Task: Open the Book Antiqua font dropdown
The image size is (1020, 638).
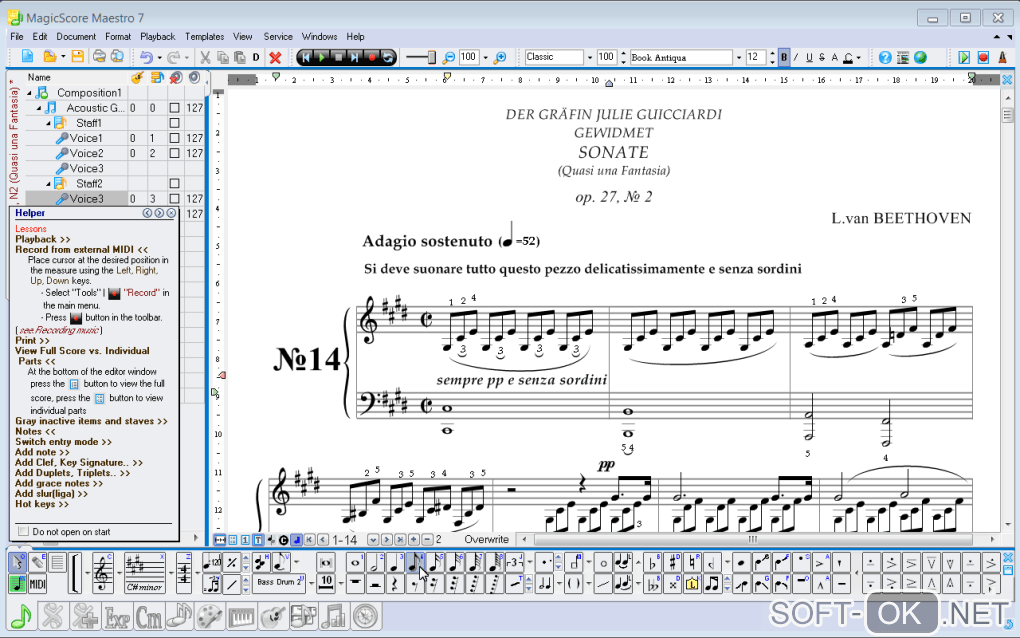Action: click(739, 57)
